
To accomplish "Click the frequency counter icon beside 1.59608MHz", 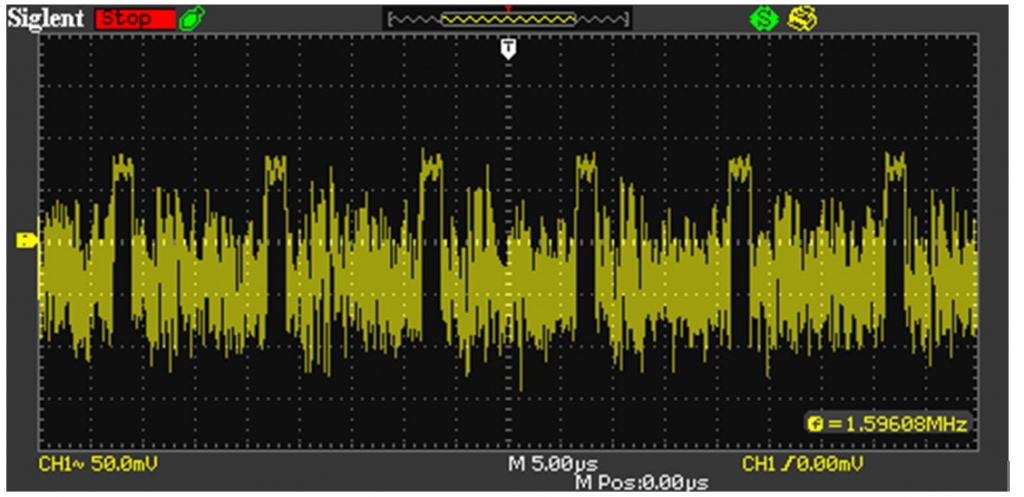I will click(x=815, y=424).
